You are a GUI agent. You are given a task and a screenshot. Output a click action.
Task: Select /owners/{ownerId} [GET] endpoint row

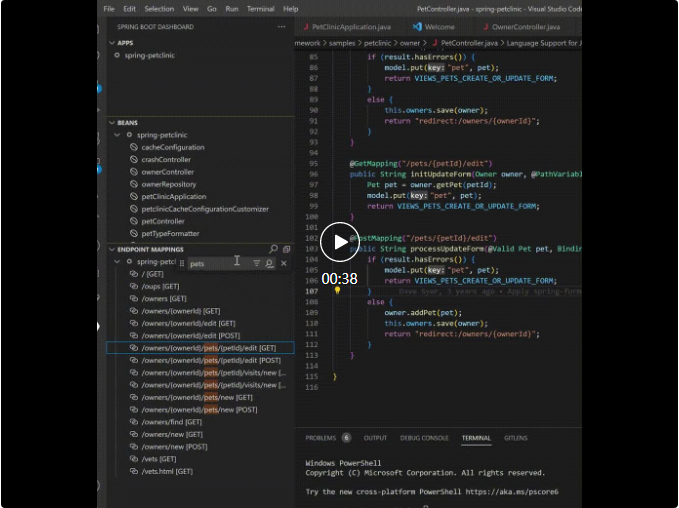(200, 311)
